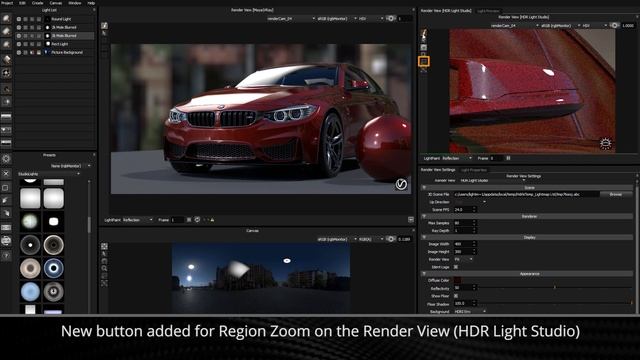The height and width of the screenshot is (360, 640).
Task: Toggle the second checkbox of Picture Background row
Action: pyautogui.click(x=25, y=52)
